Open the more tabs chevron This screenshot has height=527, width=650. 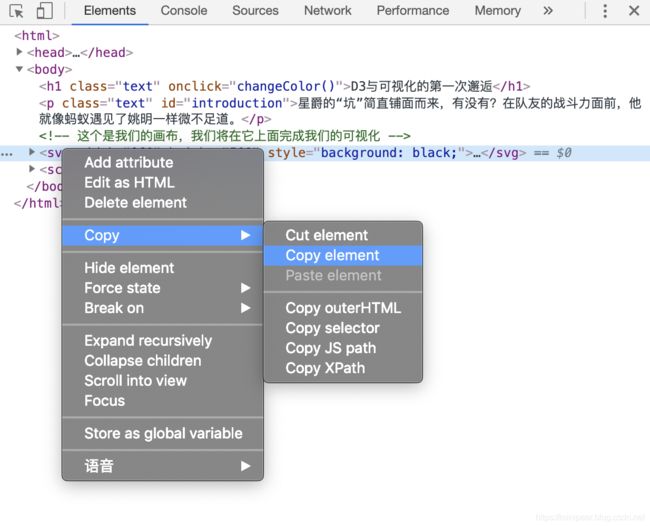(x=548, y=11)
